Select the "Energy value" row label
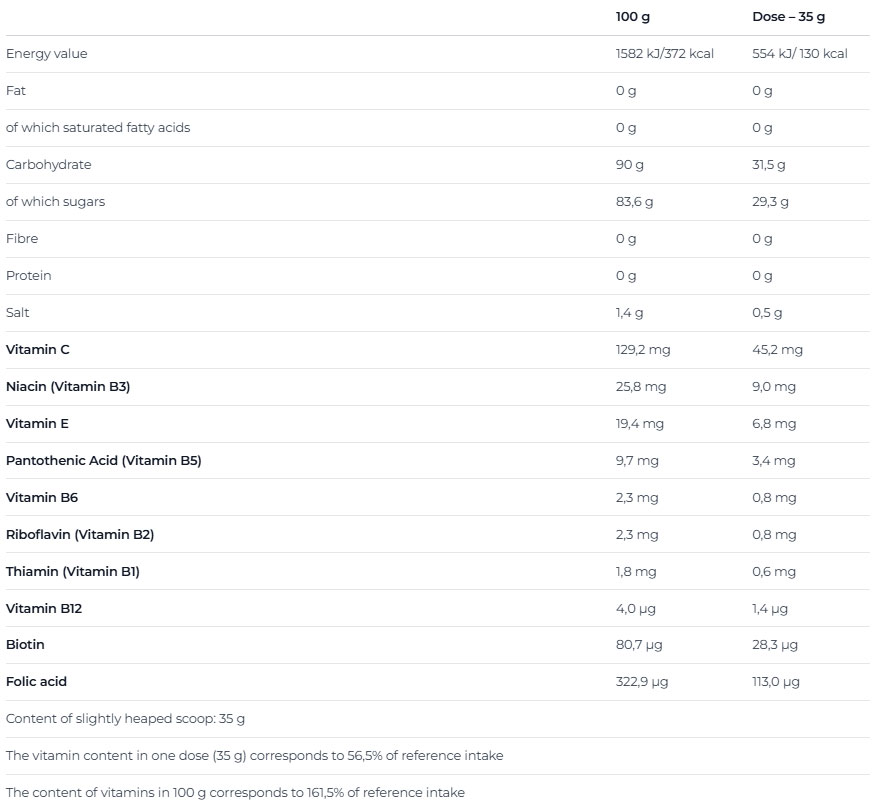The image size is (875, 804). (47, 54)
